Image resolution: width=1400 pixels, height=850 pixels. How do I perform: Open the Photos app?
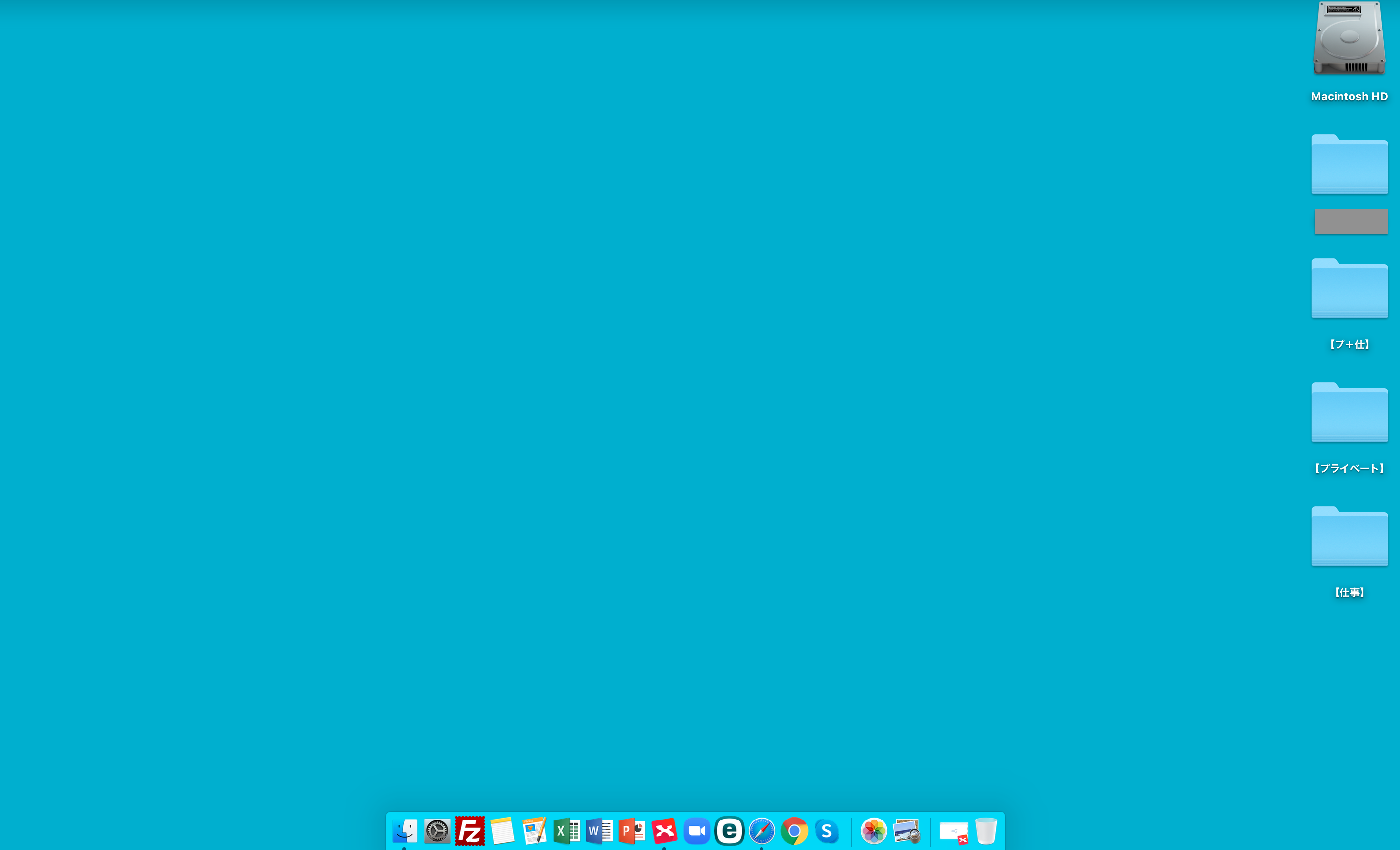click(x=874, y=831)
